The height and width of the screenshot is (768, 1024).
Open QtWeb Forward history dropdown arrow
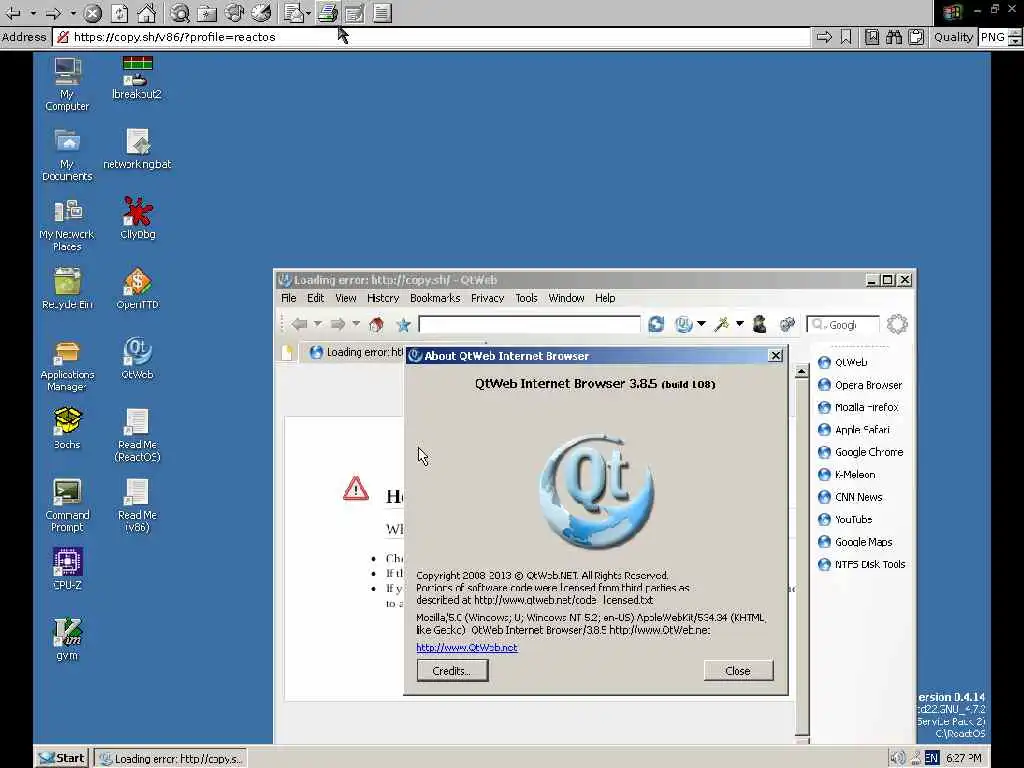coord(356,324)
